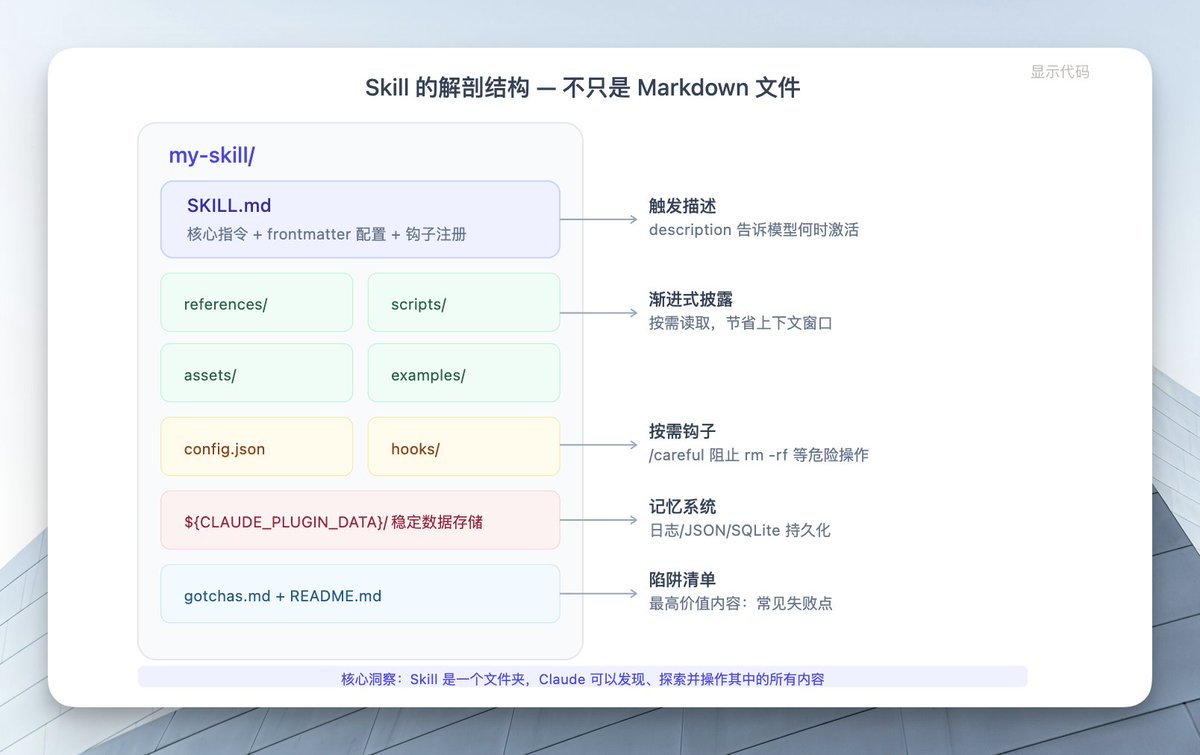Click the text '/careful 阻止 rm -rf 等危险操作'
This screenshot has height=755, width=1200.
[x=759, y=455]
